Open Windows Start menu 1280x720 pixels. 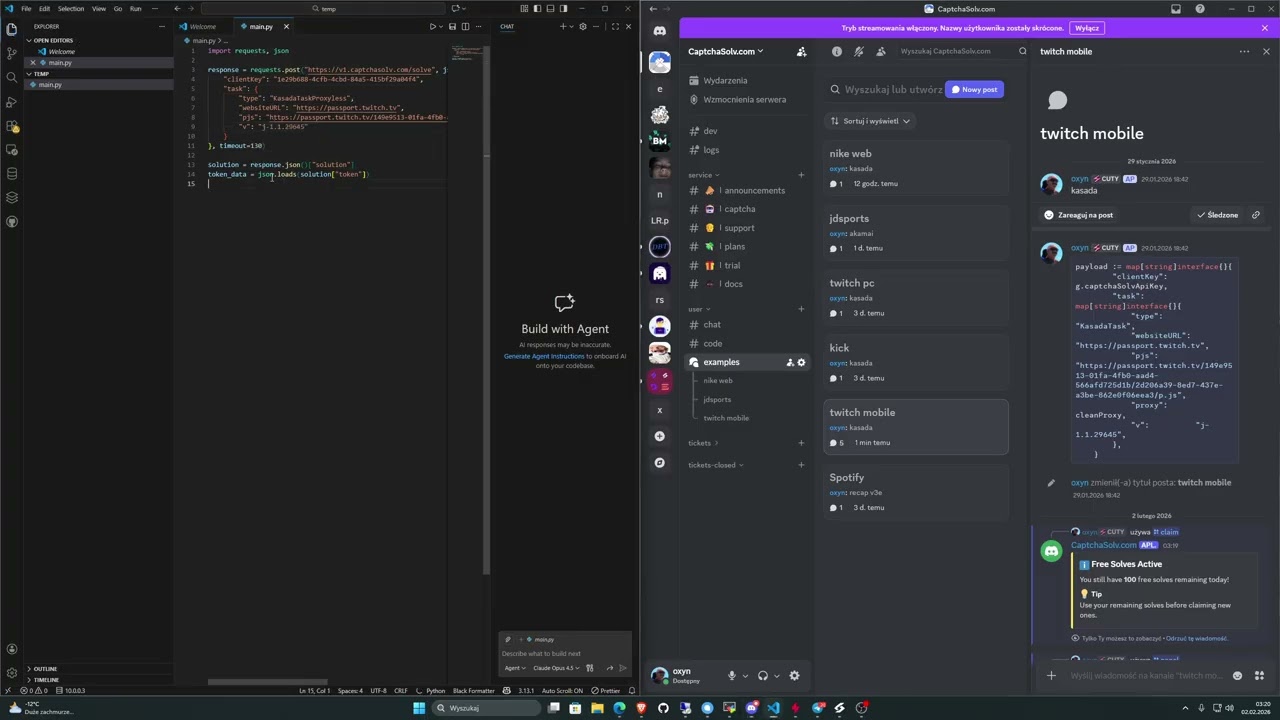pyautogui.click(x=419, y=708)
